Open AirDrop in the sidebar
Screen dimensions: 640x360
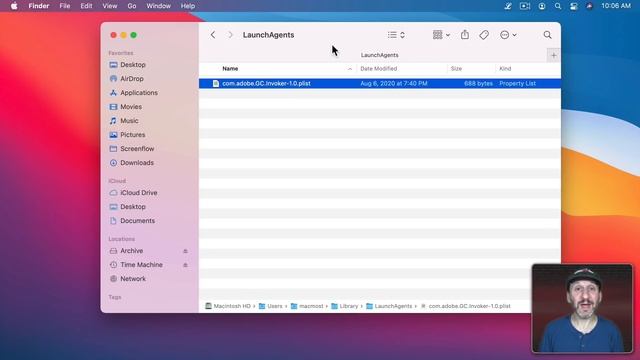coord(131,78)
